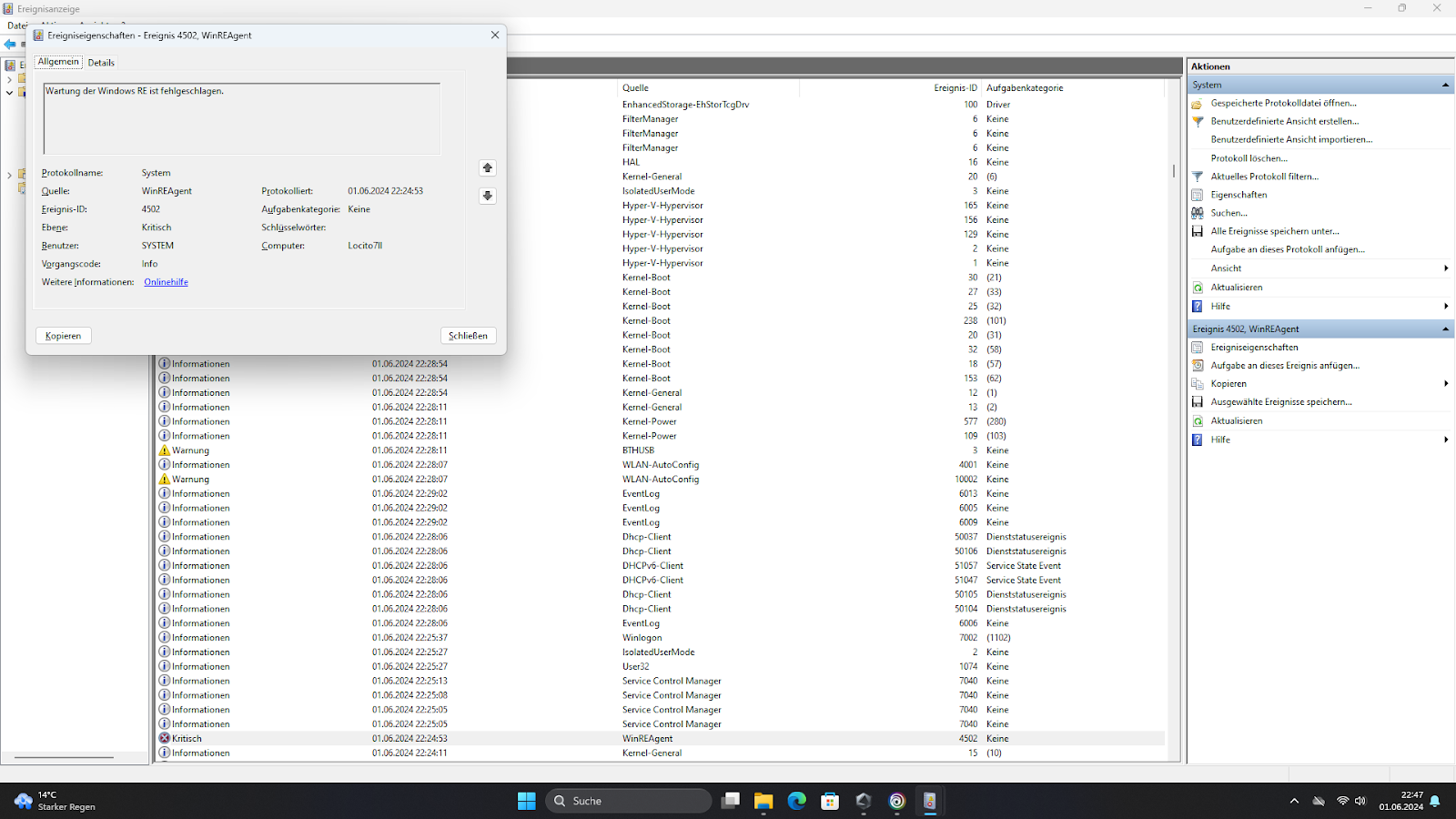Expand the Ansicht submenu arrow

pos(1446,268)
